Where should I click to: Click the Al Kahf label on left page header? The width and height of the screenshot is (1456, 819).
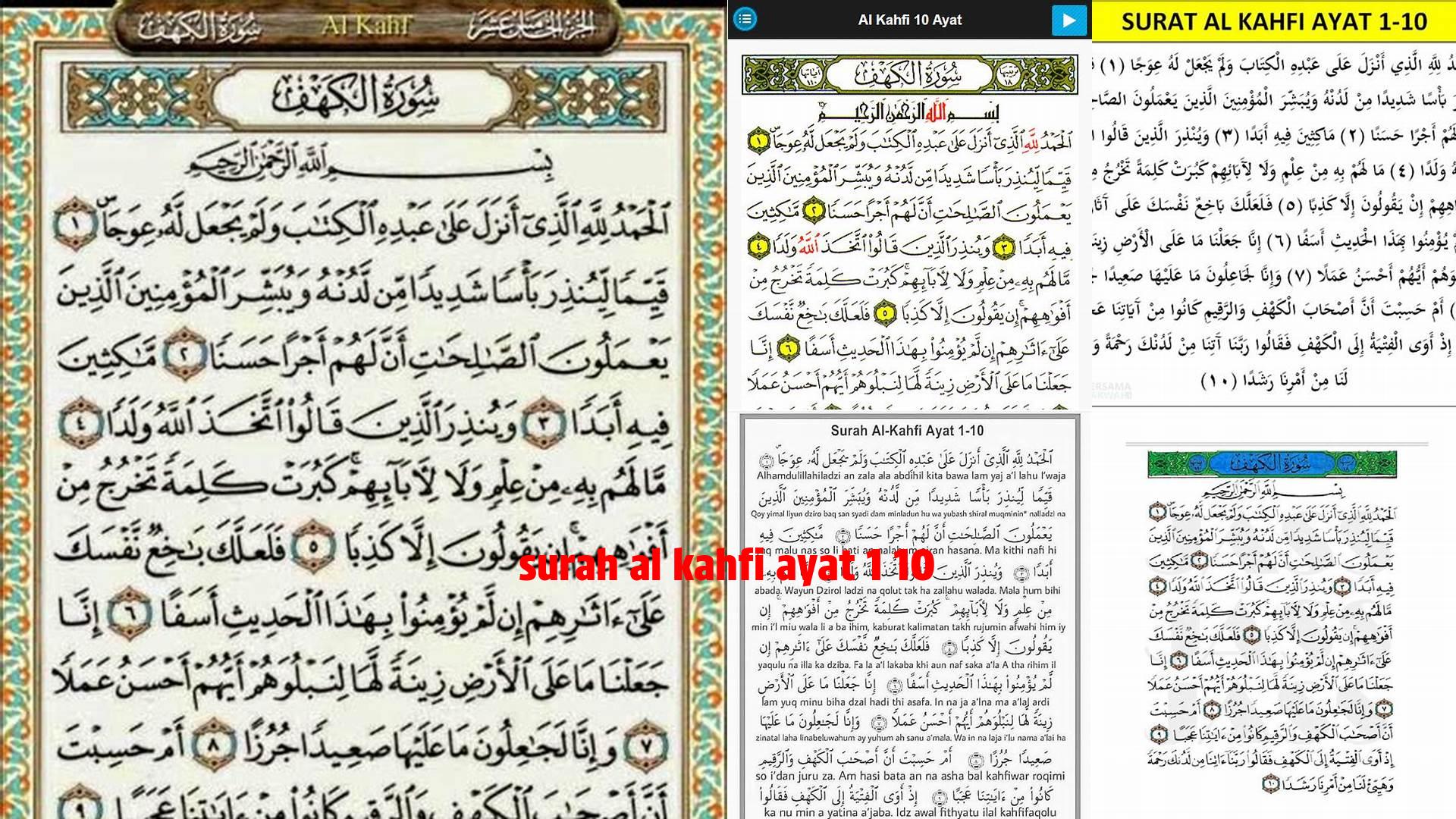pyautogui.click(x=365, y=27)
